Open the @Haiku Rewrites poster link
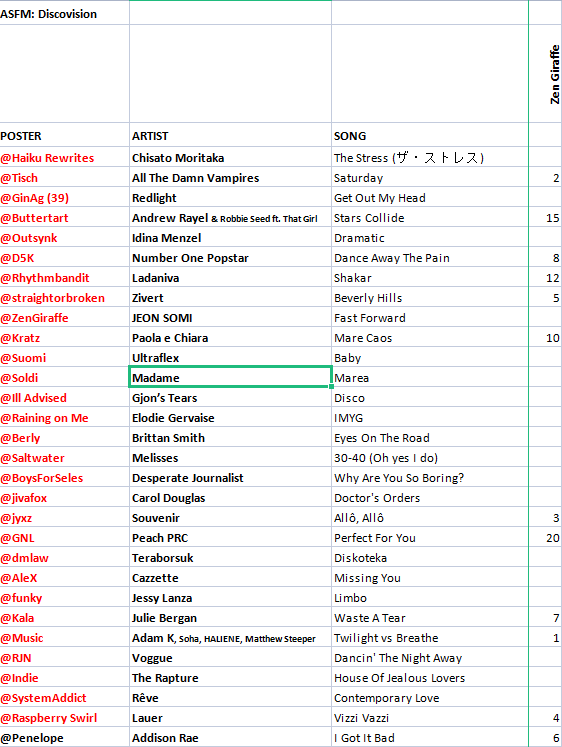Screen dimensions: 562x747 click(x=47, y=158)
